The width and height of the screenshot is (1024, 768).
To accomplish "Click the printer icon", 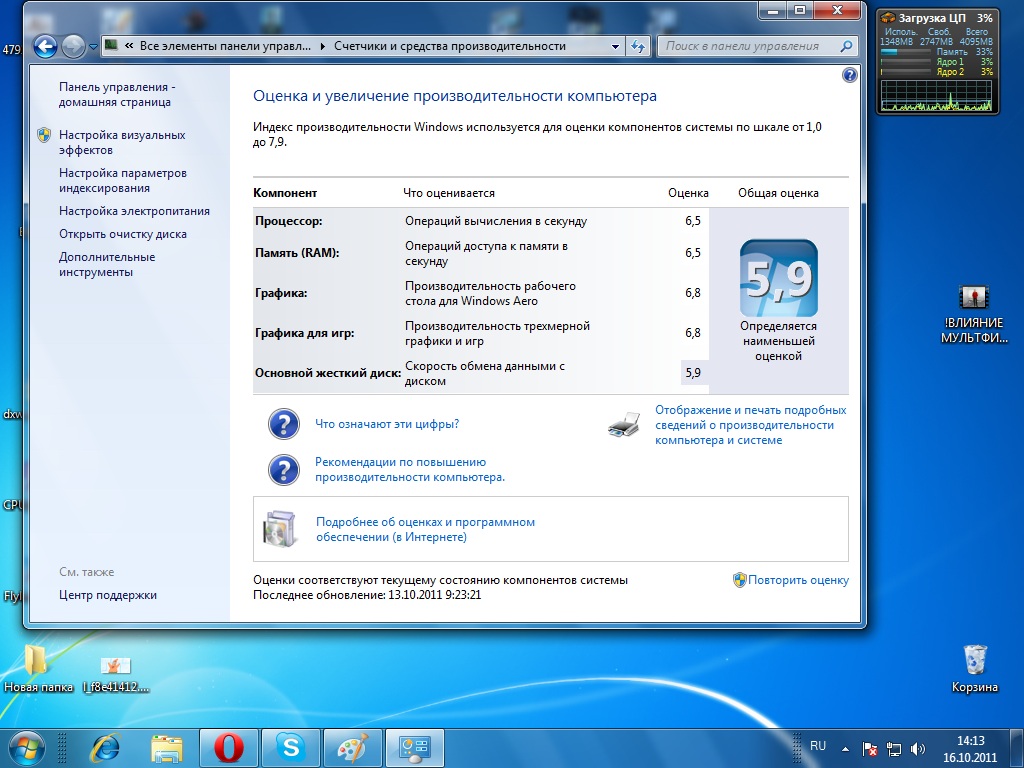I will click(x=624, y=425).
